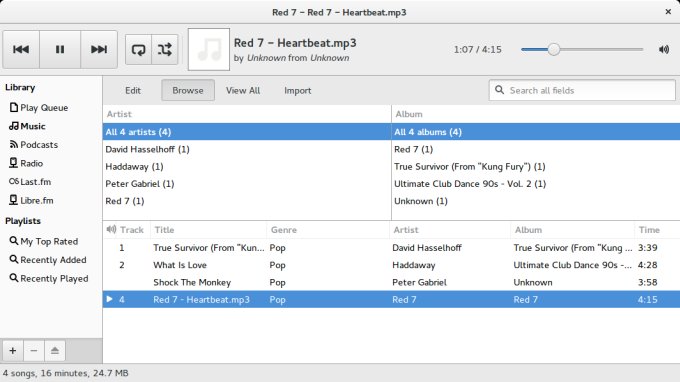Image resolution: width=680 pixels, height=382 pixels.
Task: Open Recently Played playlist
Action: tap(49, 278)
